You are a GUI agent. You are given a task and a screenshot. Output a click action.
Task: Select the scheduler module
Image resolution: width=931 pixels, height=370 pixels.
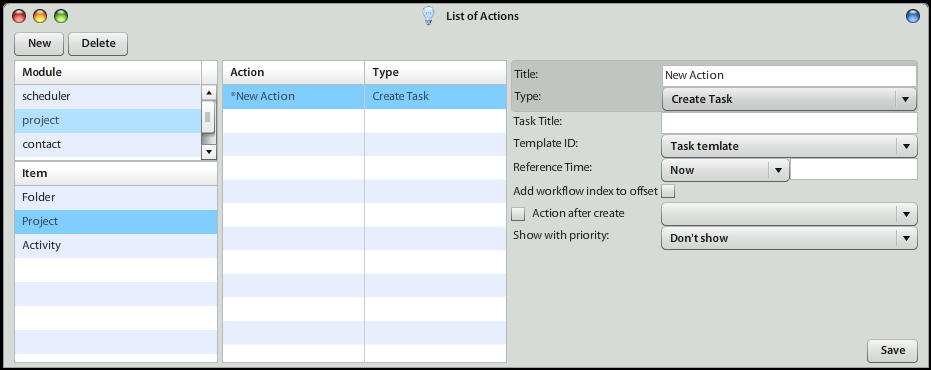tap(108, 96)
